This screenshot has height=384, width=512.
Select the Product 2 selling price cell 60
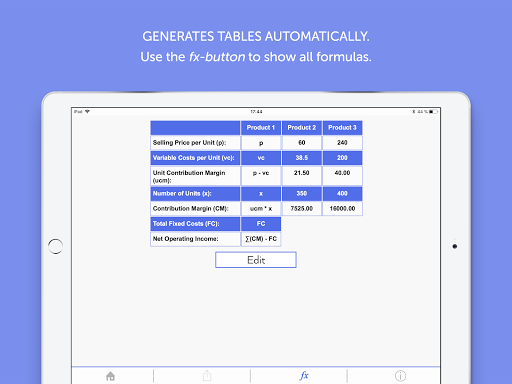click(302, 143)
